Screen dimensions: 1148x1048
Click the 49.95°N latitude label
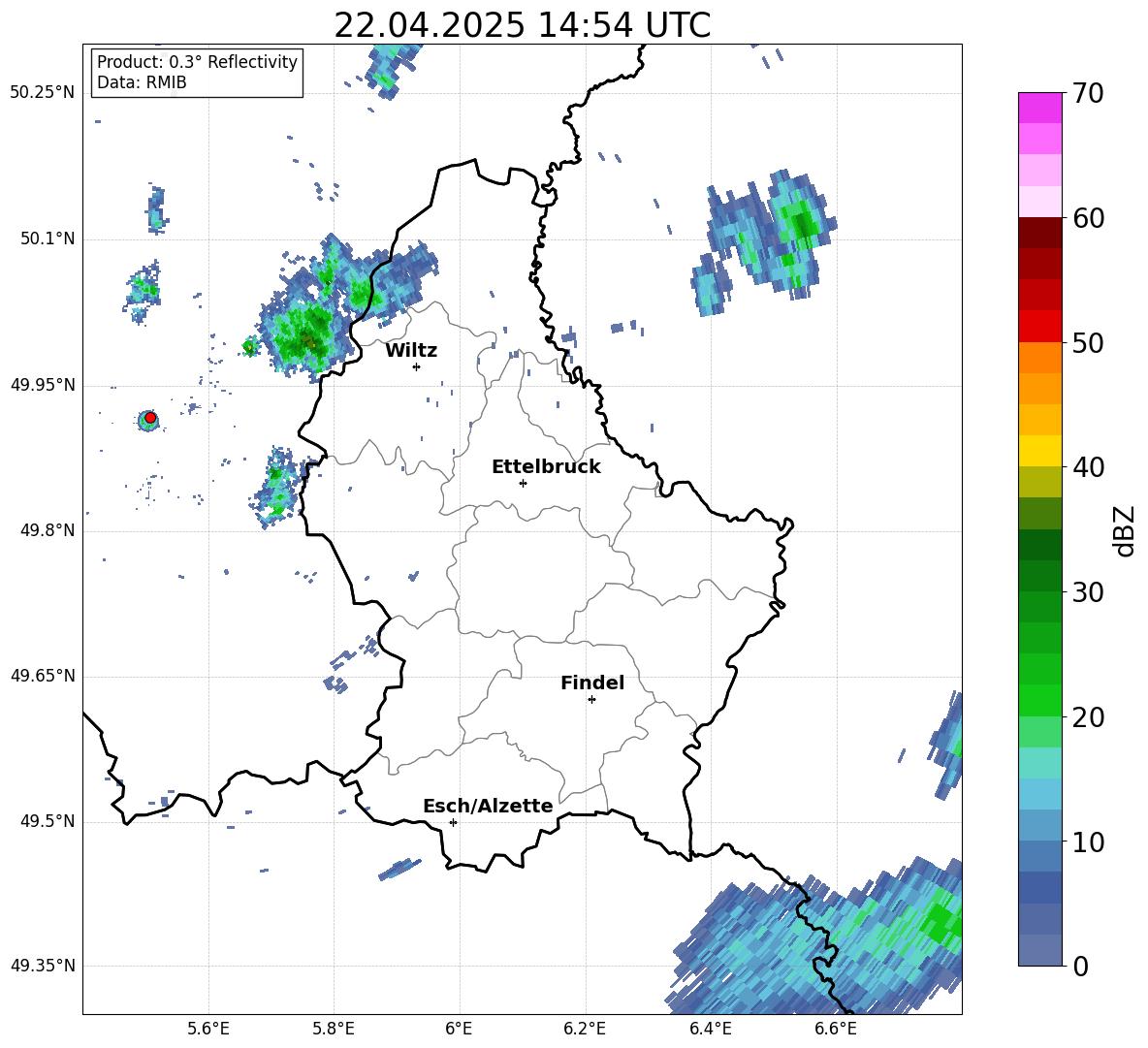coord(43,385)
